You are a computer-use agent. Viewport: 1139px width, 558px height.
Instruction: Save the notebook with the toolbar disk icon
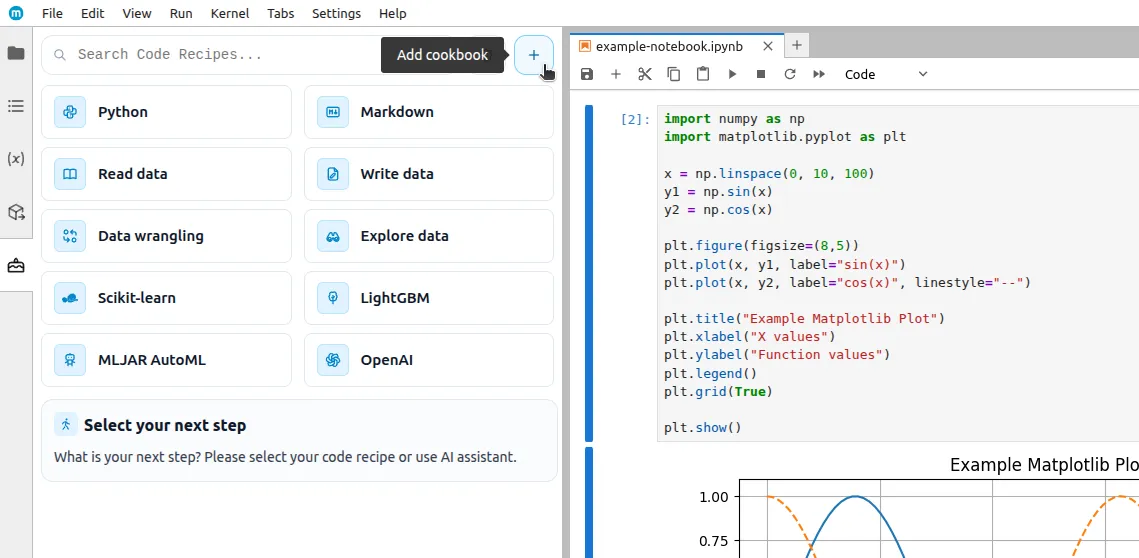(587, 74)
